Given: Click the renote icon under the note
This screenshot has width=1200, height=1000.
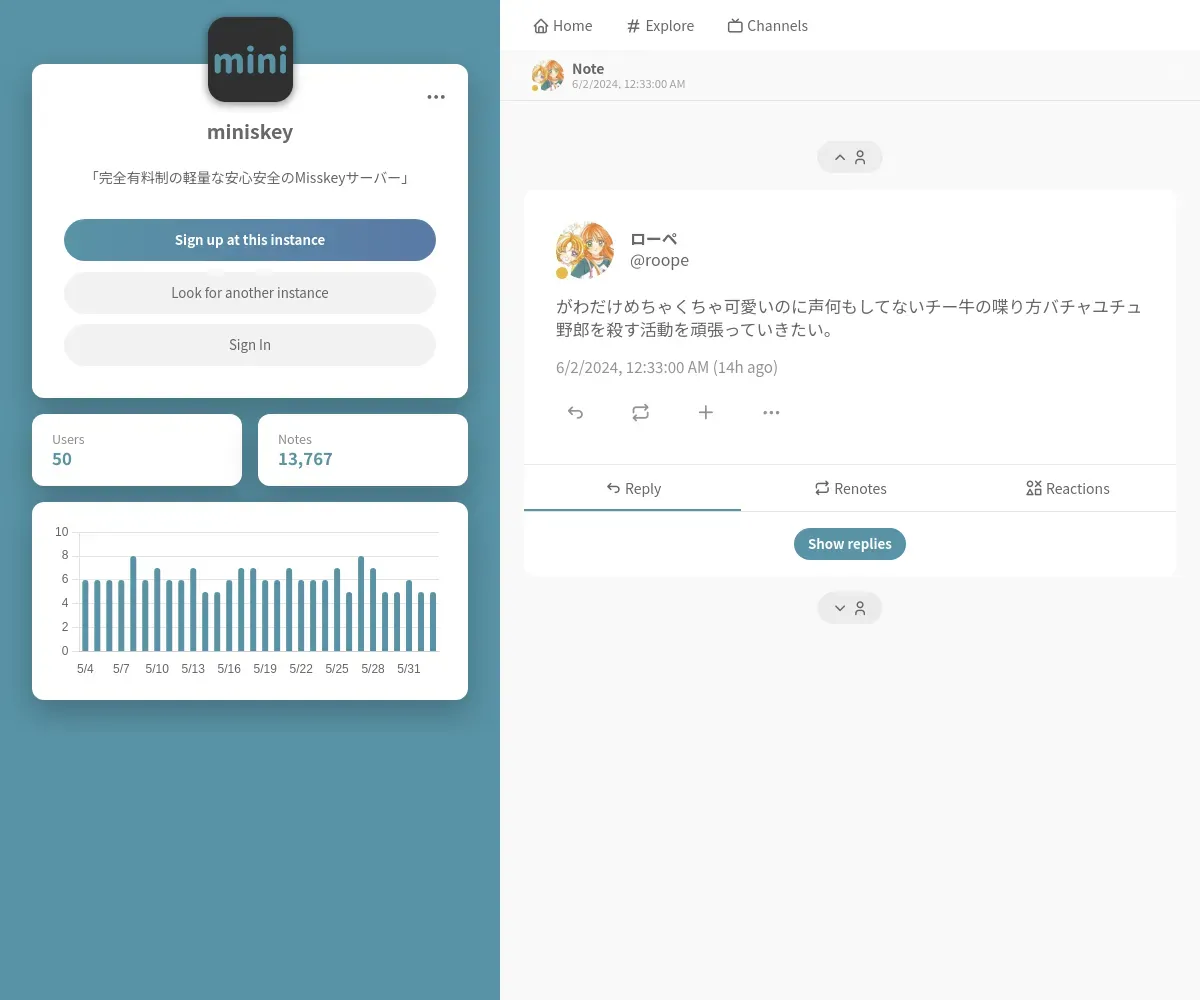Looking at the screenshot, I should click(640, 412).
